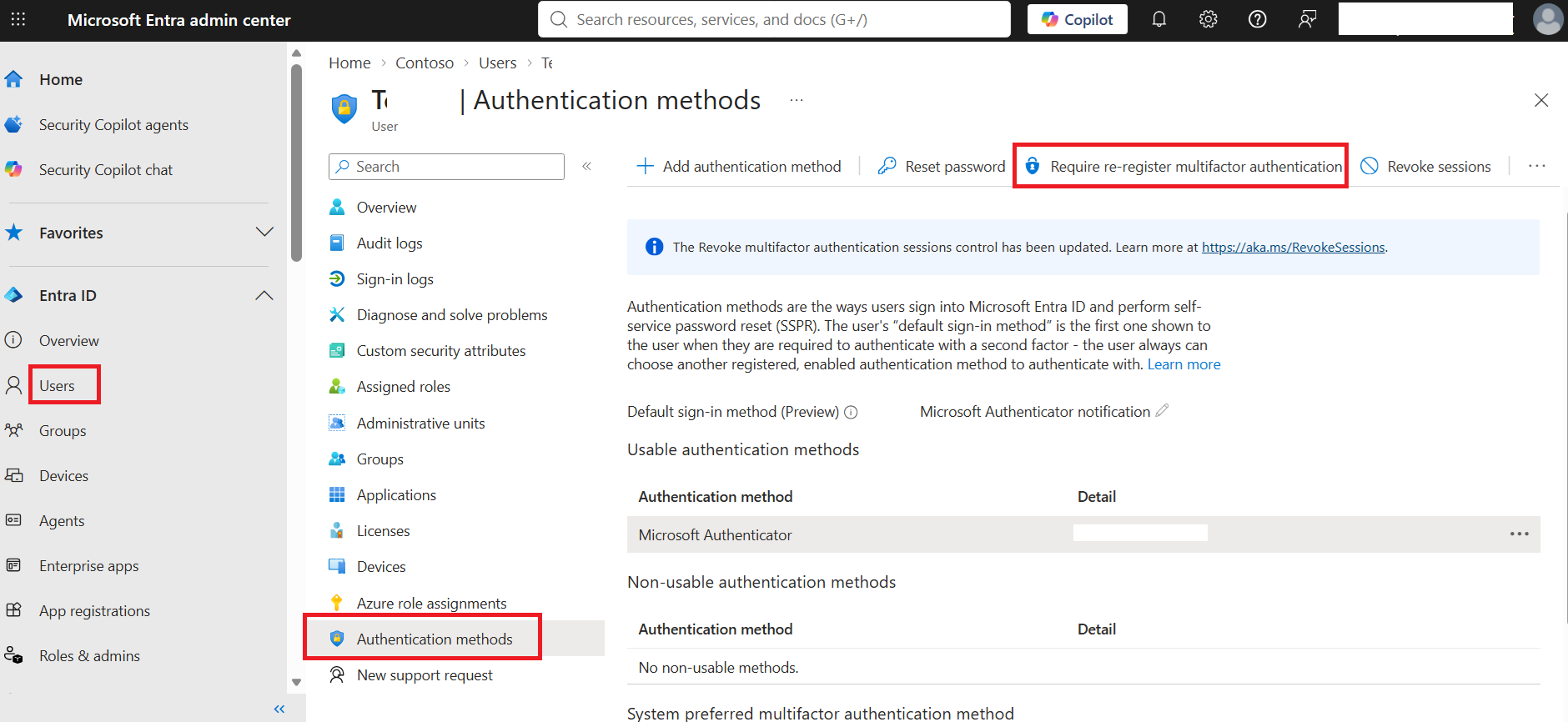Collapse the user resource menu

click(x=587, y=166)
